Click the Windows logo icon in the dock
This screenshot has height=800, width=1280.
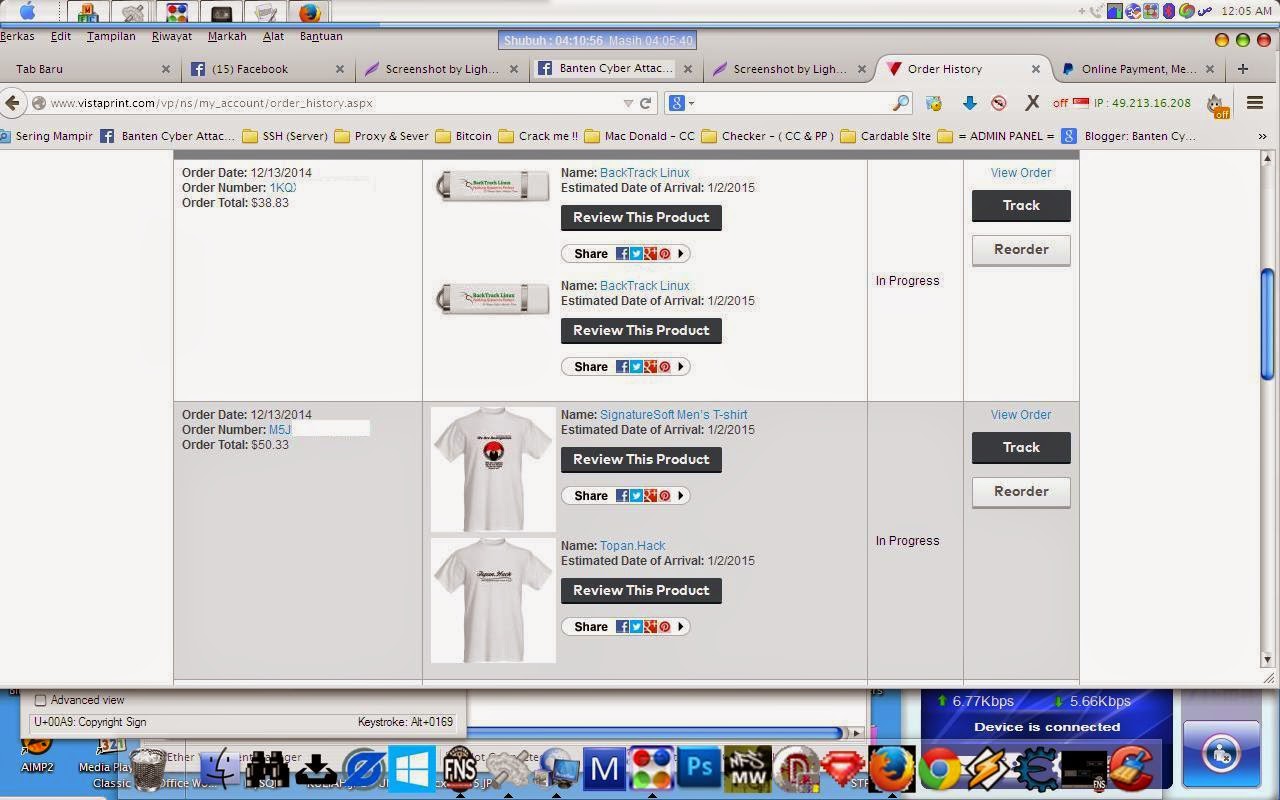[412, 769]
